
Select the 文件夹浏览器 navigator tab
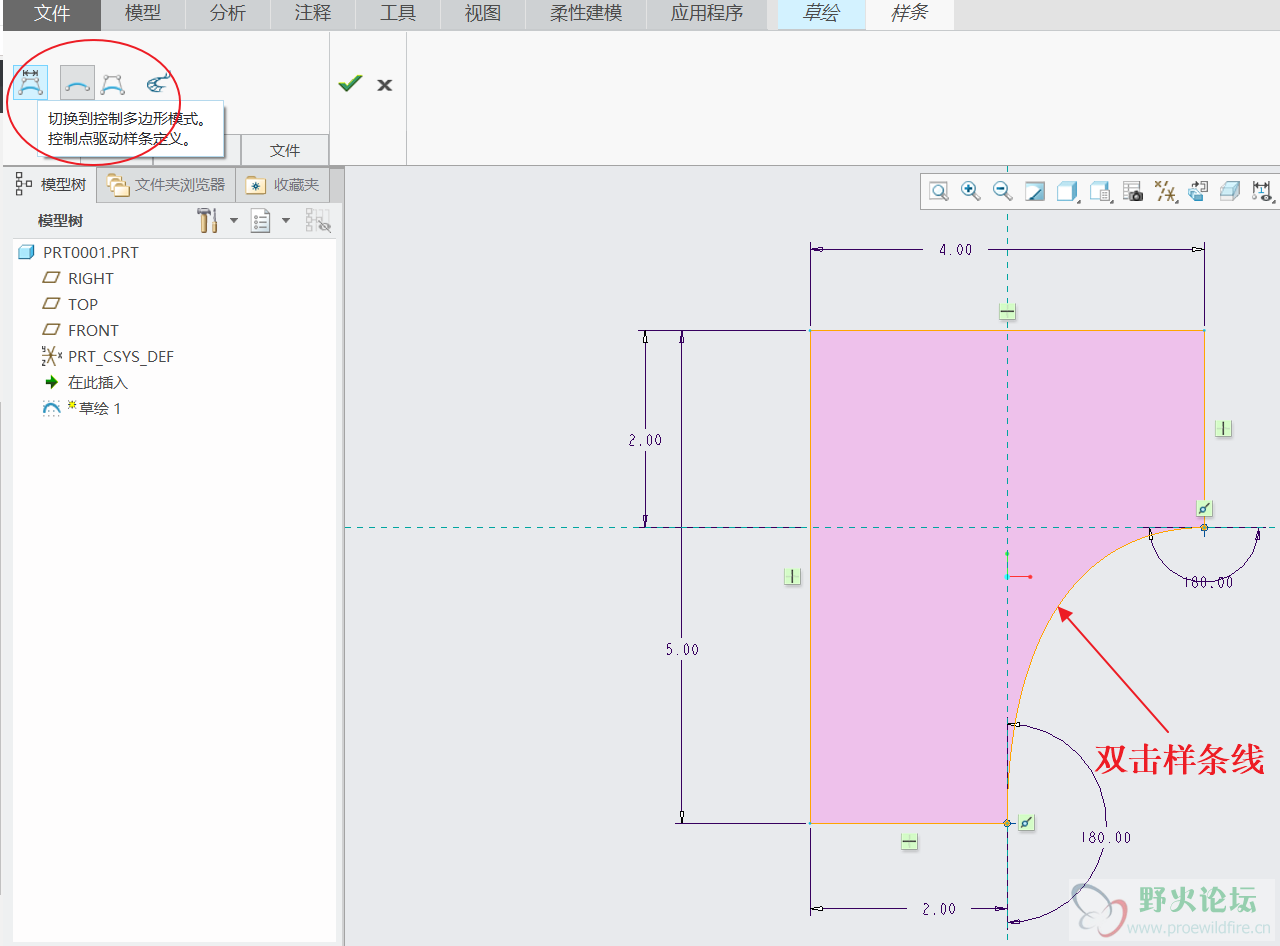tap(167, 185)
